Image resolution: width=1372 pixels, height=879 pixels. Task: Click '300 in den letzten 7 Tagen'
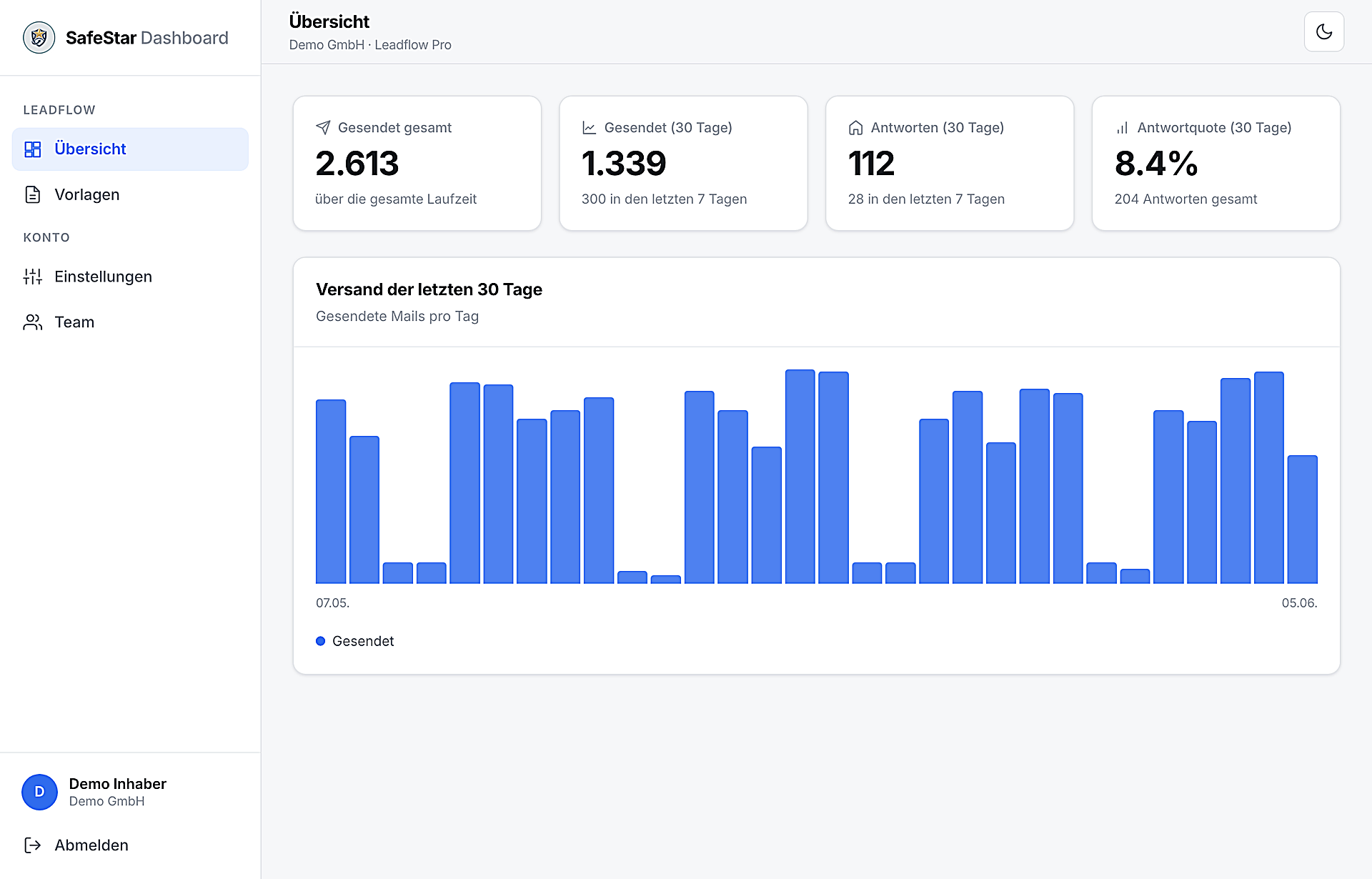coord(665,199)
